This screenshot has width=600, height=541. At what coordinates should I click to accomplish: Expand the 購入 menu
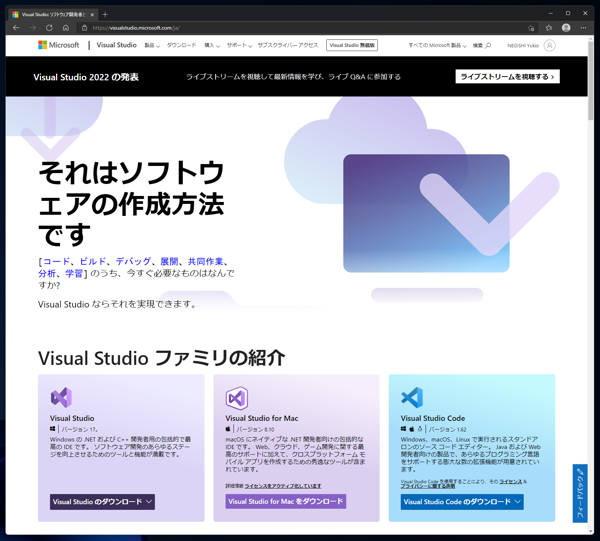coord(212,45)
